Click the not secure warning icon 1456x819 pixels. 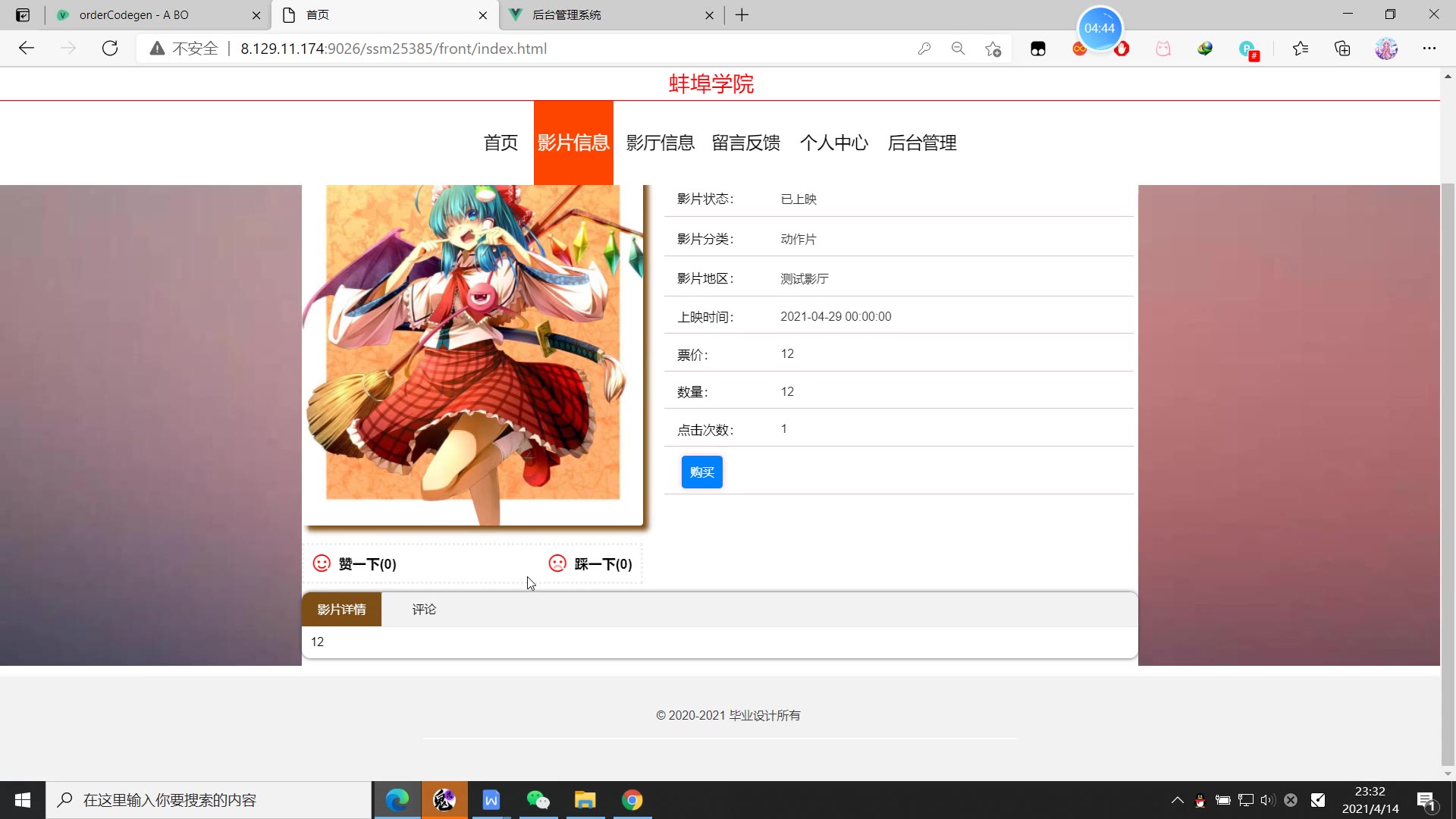click(157, 49)
